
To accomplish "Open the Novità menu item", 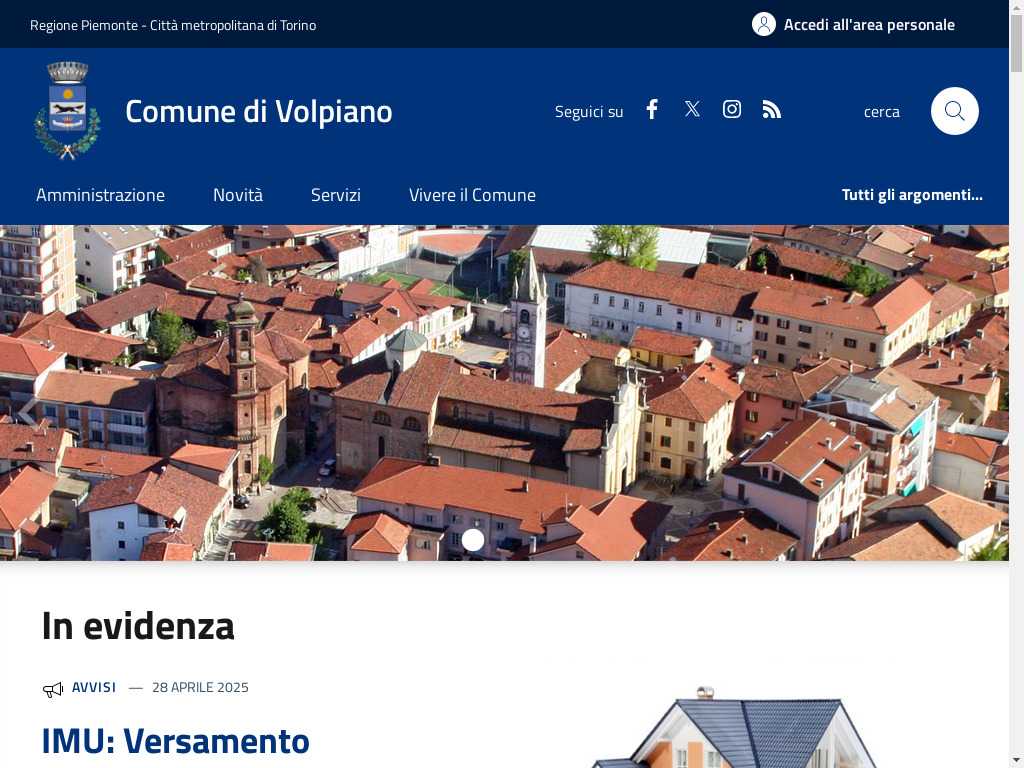I will 238,195.
